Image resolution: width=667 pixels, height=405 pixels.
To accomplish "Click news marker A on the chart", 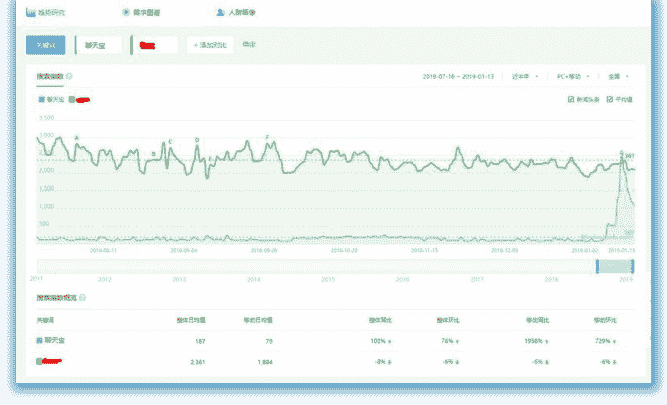I will (77, 137).
